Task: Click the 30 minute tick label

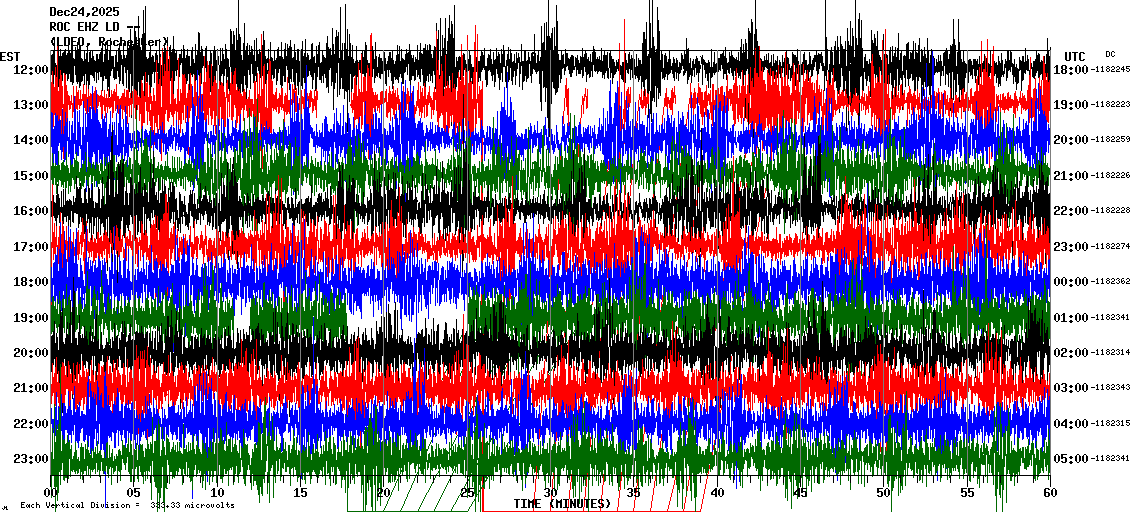Action: pos(550,493)
